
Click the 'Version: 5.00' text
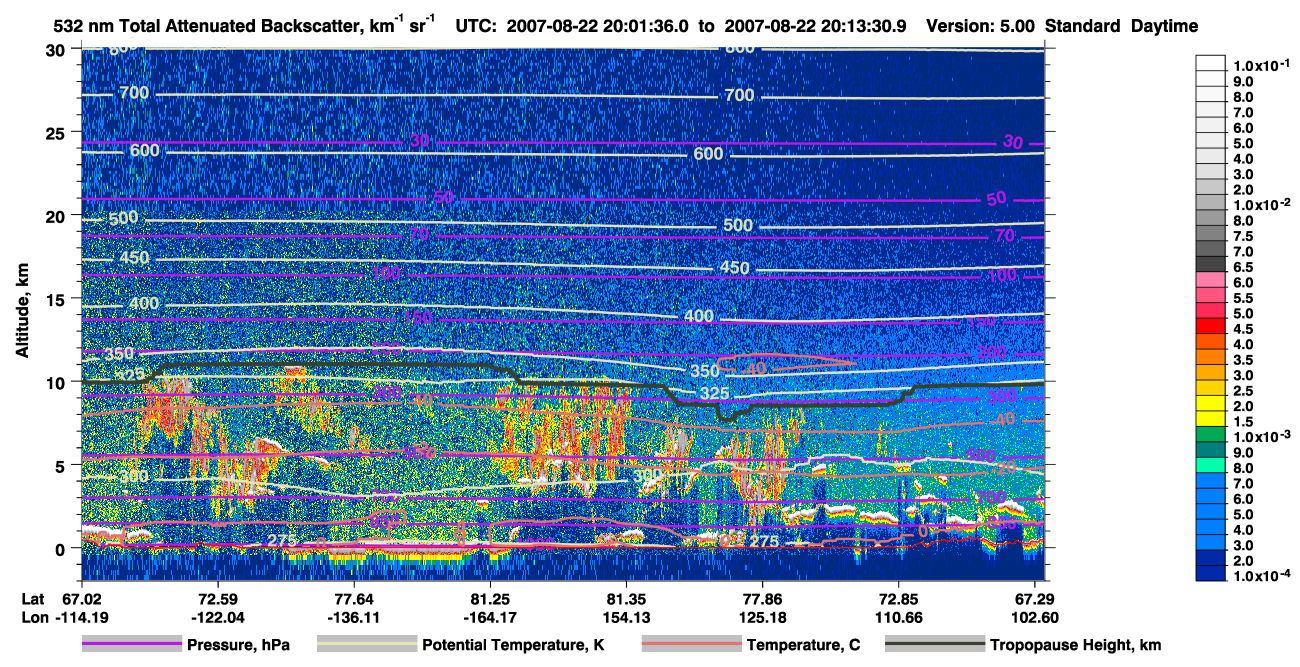tap(980, 27)
